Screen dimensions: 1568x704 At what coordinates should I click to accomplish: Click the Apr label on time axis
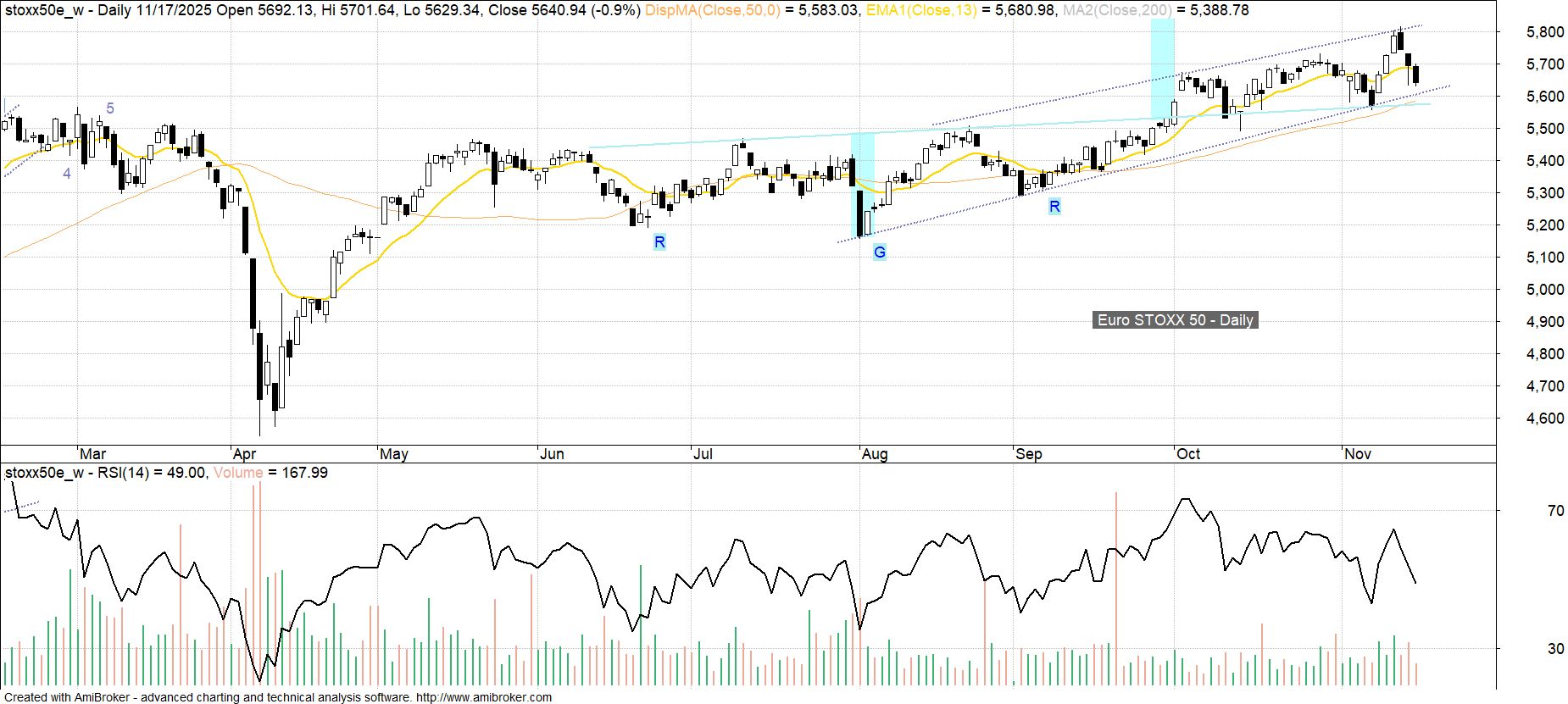click(244, 454)
